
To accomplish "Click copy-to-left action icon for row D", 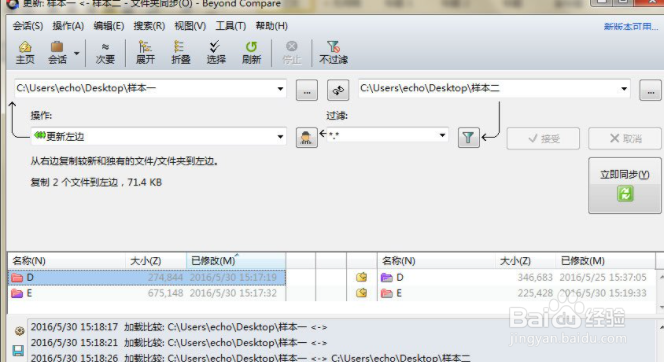I will 362,277.
